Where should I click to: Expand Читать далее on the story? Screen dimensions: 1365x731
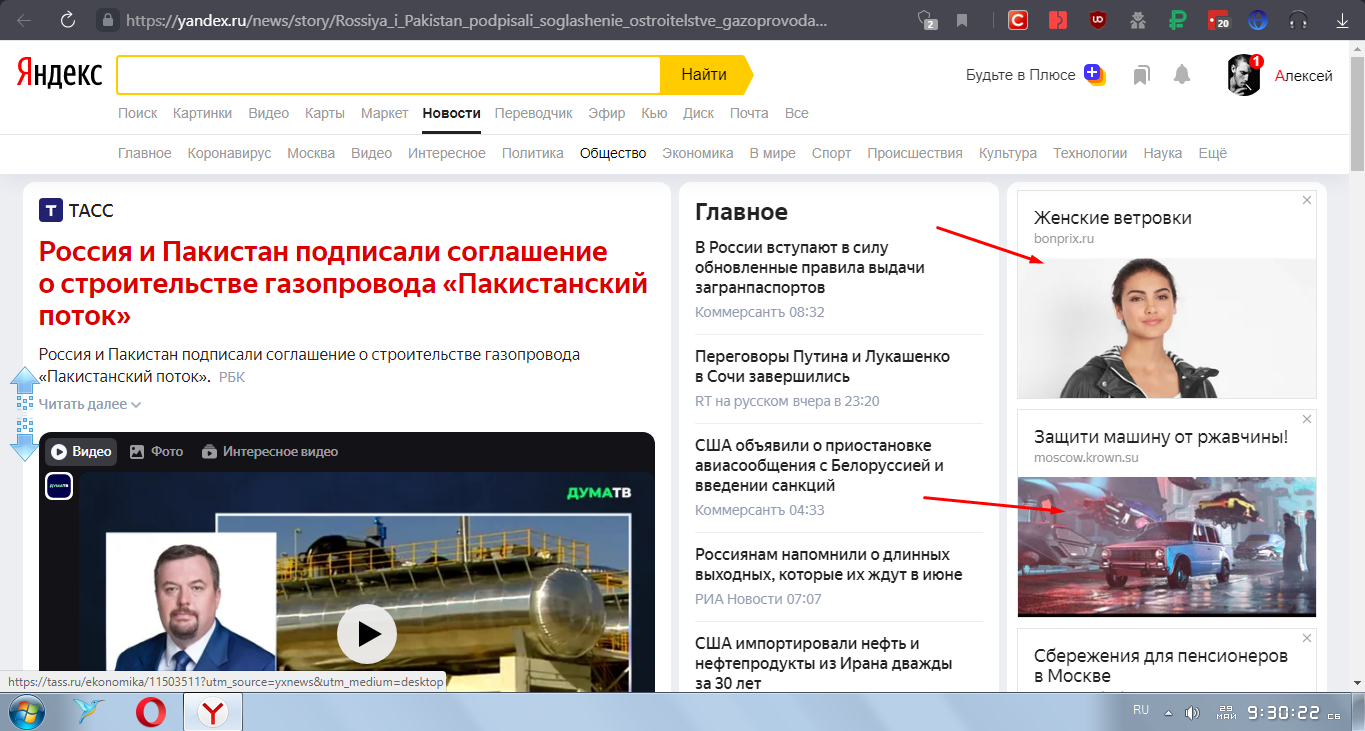coord(90,404)
